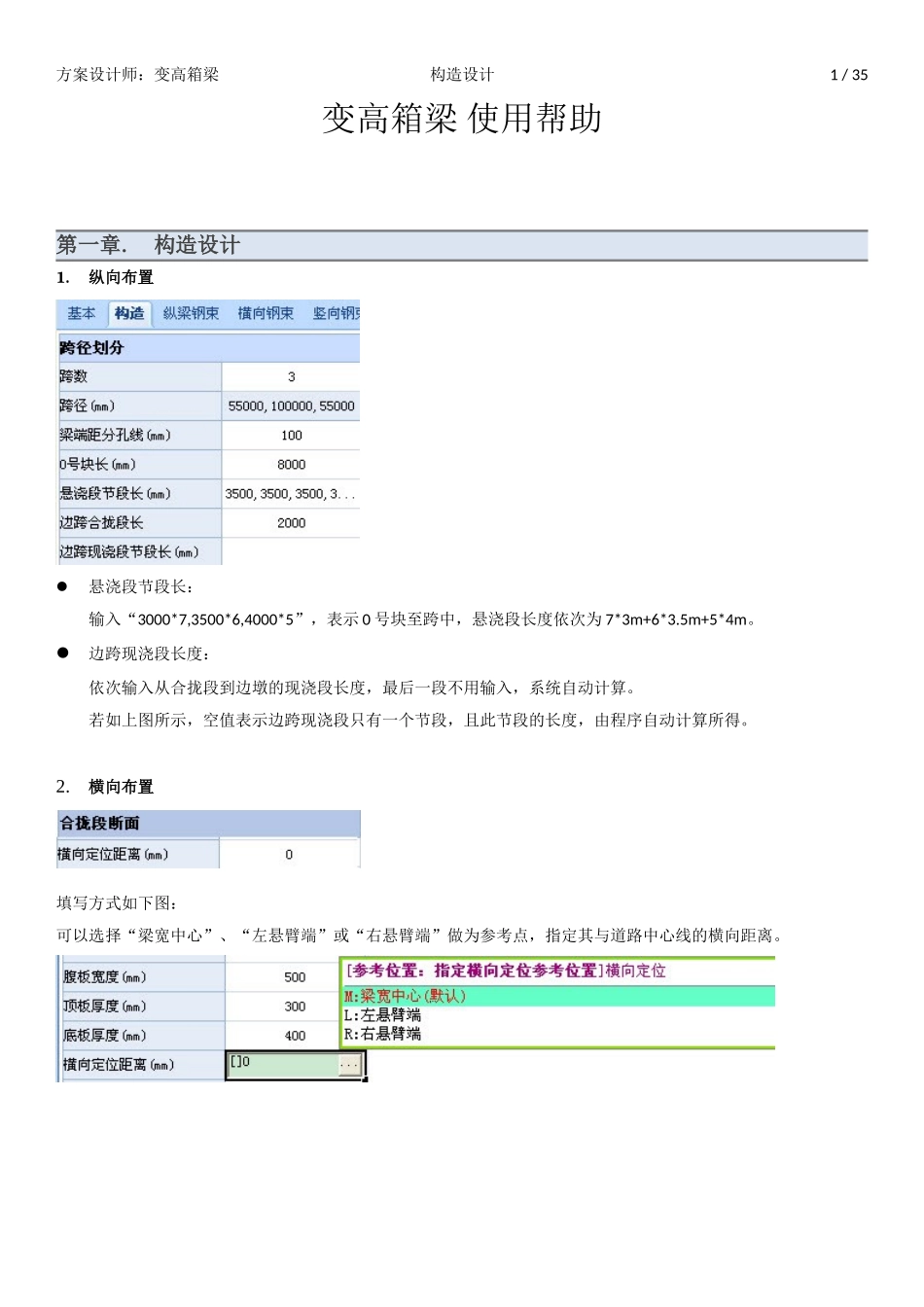This screenshot has width=924, height=1307.
Task: Select option M:梁宽中心(默认)
Action: click(x=558, y=996)
